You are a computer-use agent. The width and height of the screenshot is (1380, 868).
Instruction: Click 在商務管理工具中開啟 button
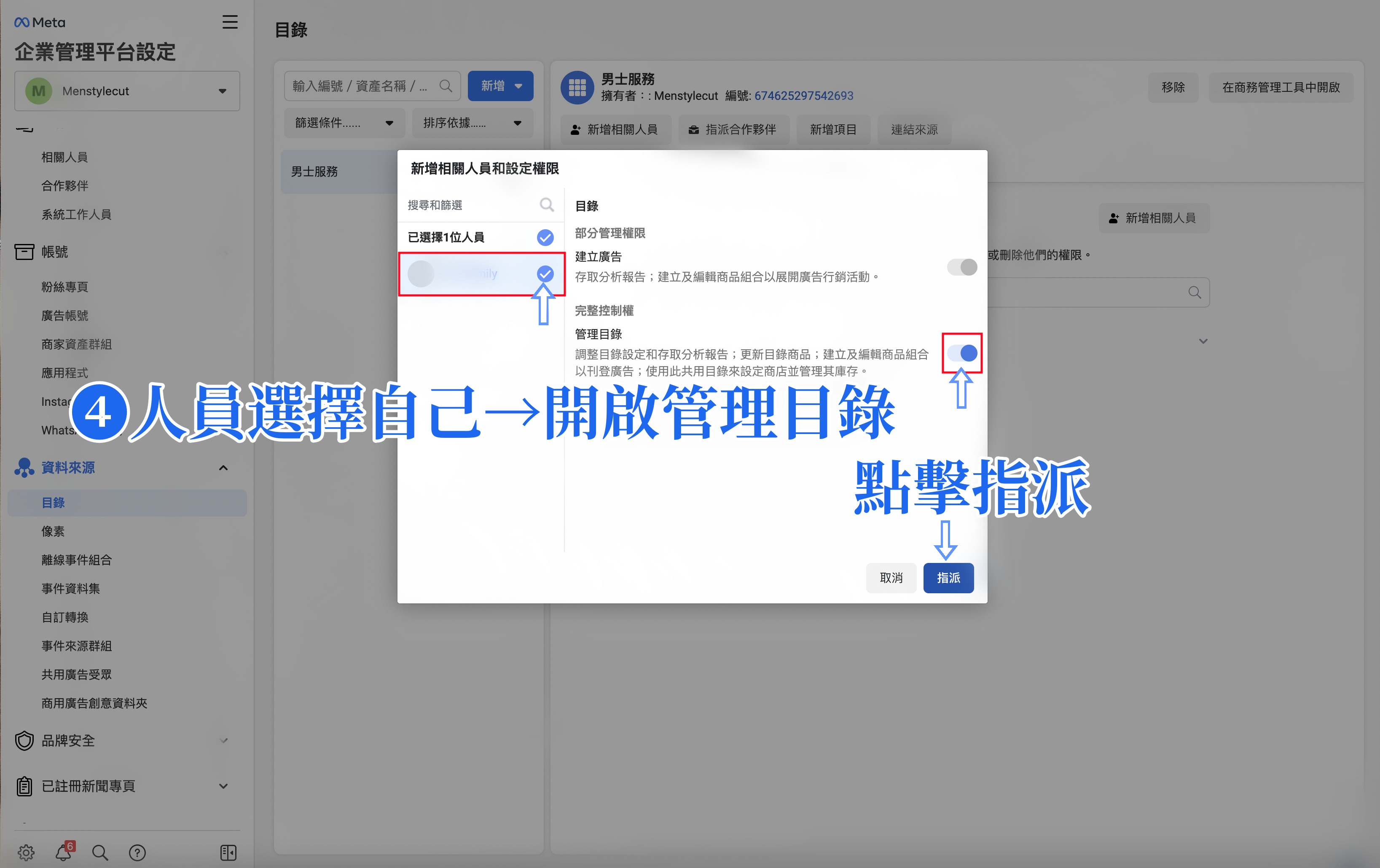click(1281, 87)
